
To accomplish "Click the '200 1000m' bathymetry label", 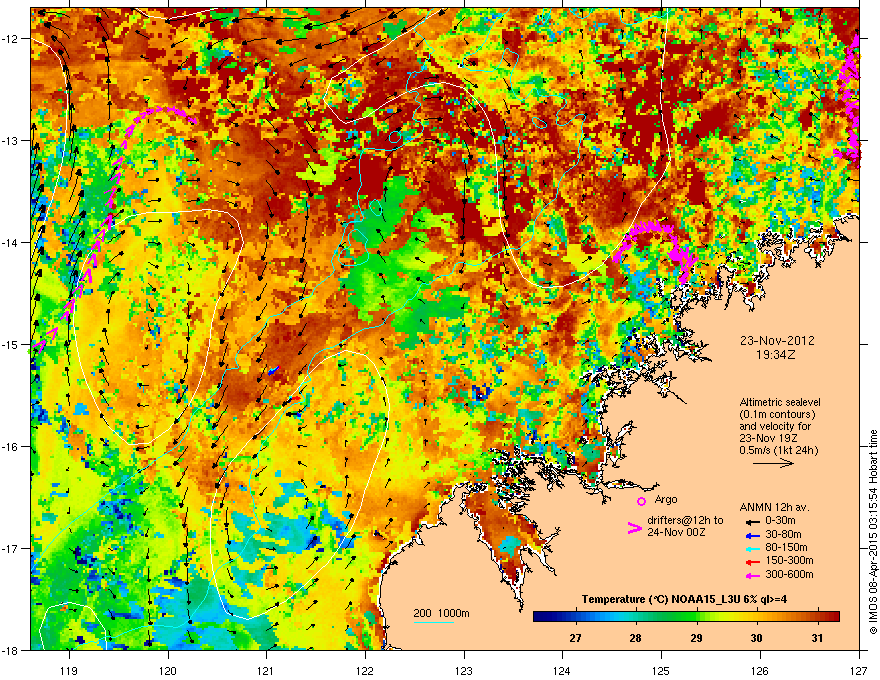I will [441, 613].
